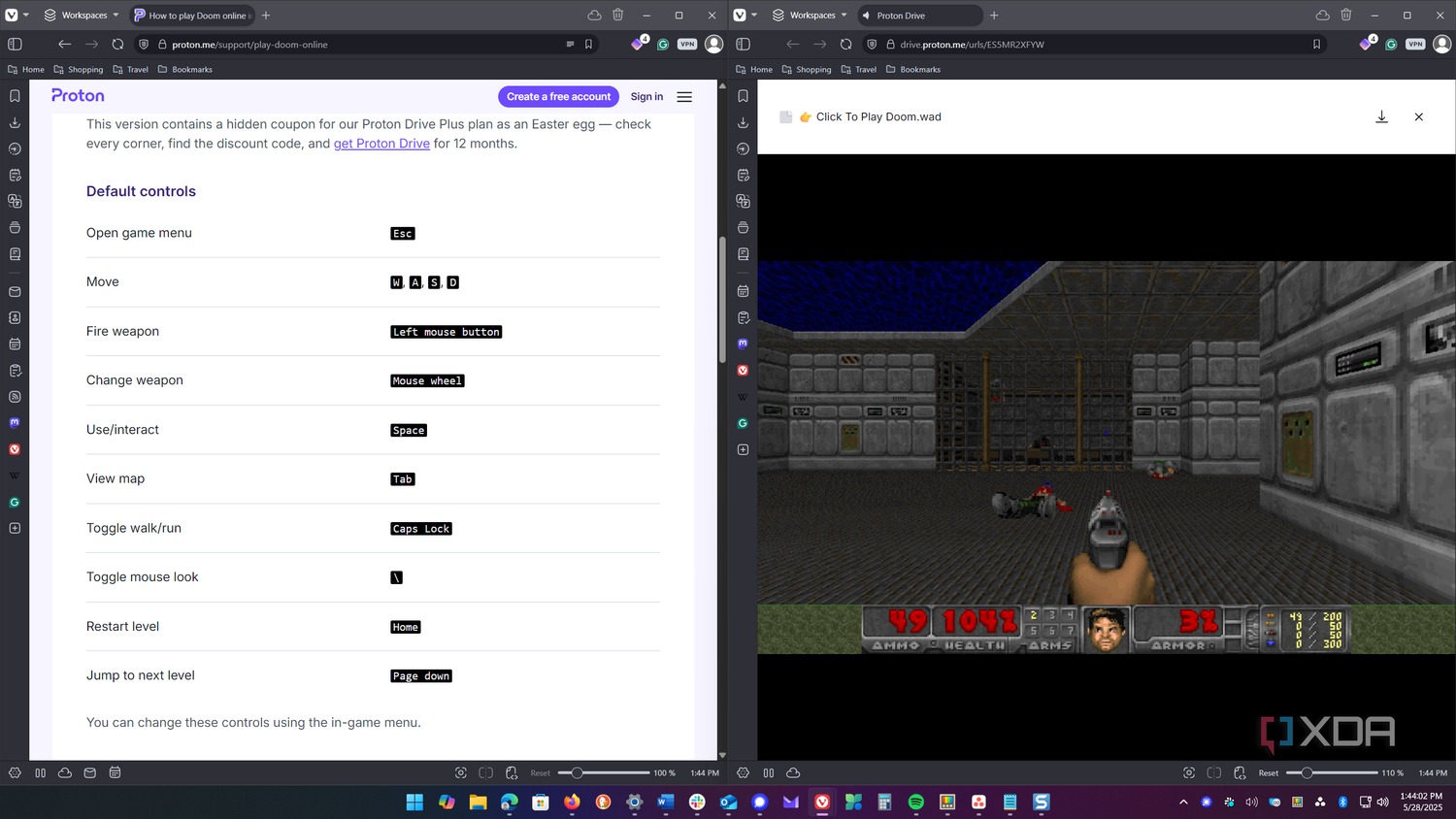Adjust zoom slider in left window
Screen dimensions: 1456x819
pos(603,772)
